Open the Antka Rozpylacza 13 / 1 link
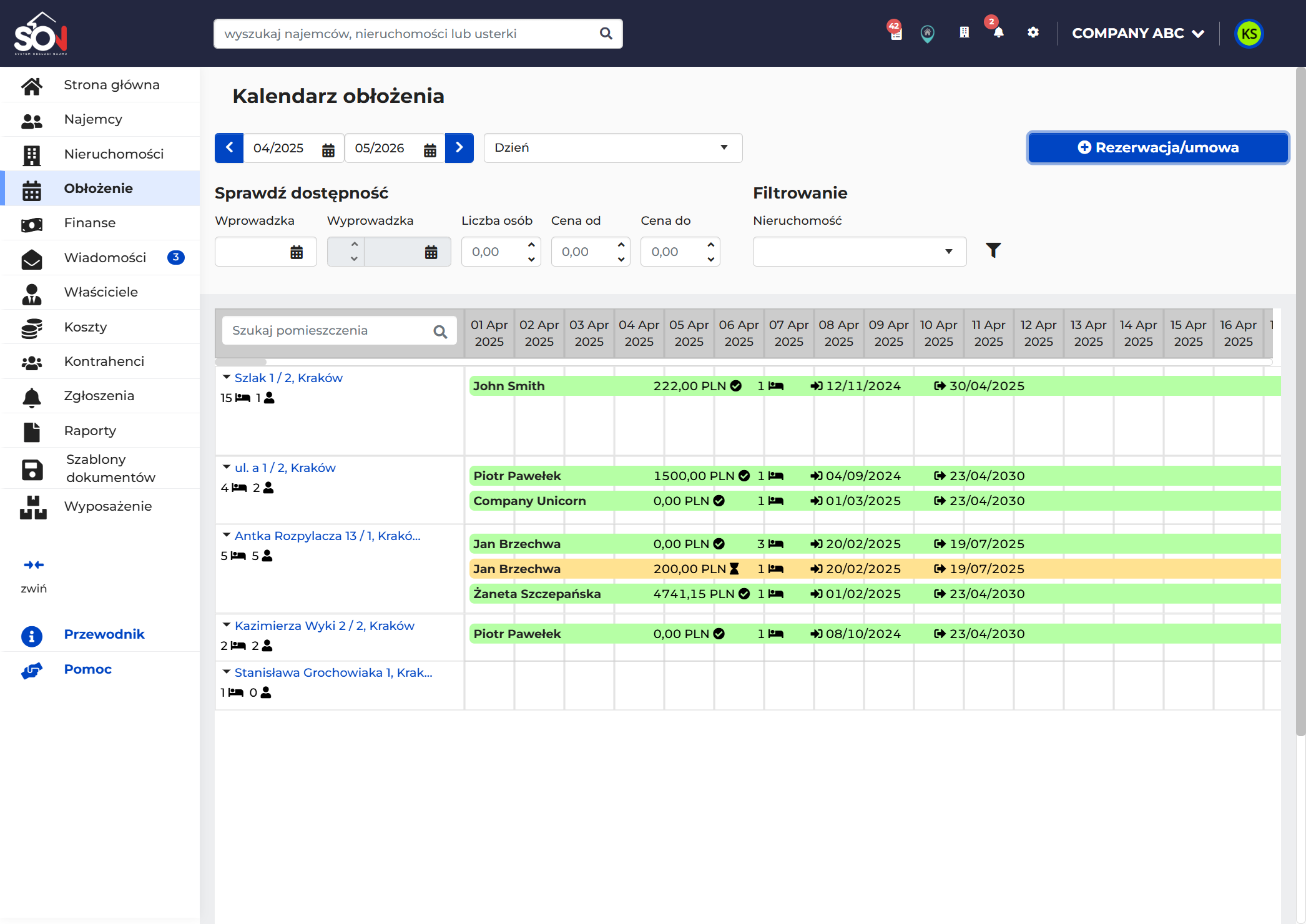Screen dimensions: 1306x924 (x=327, y=536)
